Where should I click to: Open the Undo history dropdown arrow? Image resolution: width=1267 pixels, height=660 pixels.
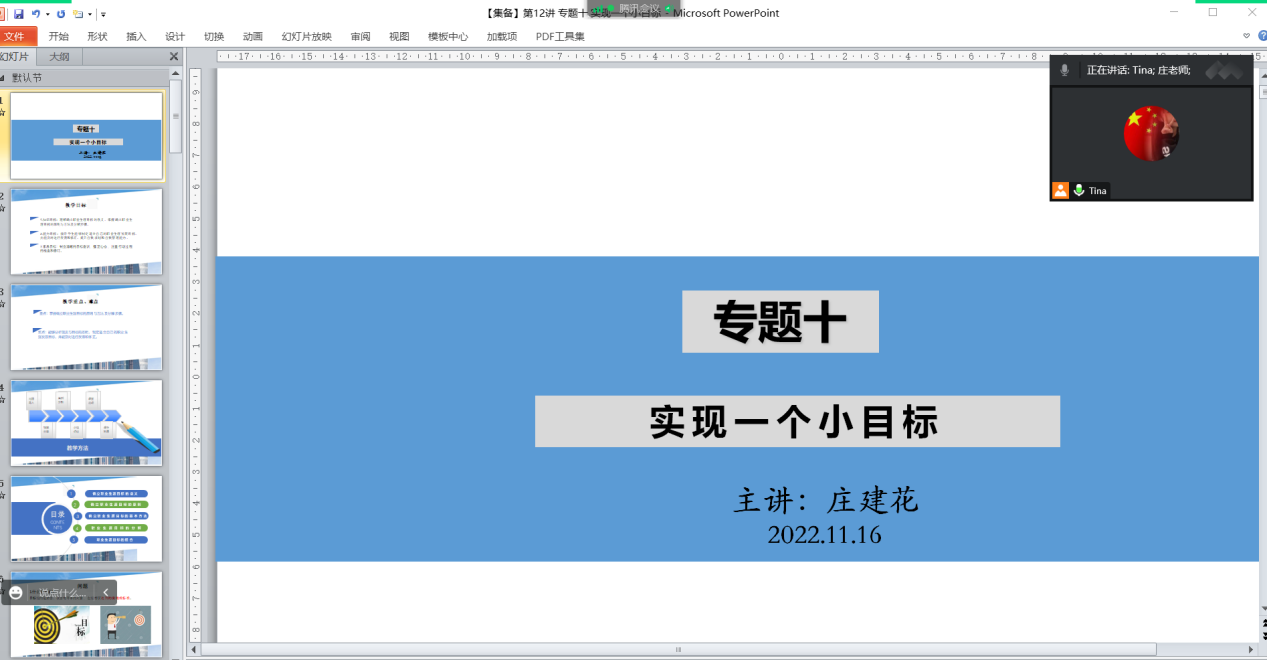(47, 14)
